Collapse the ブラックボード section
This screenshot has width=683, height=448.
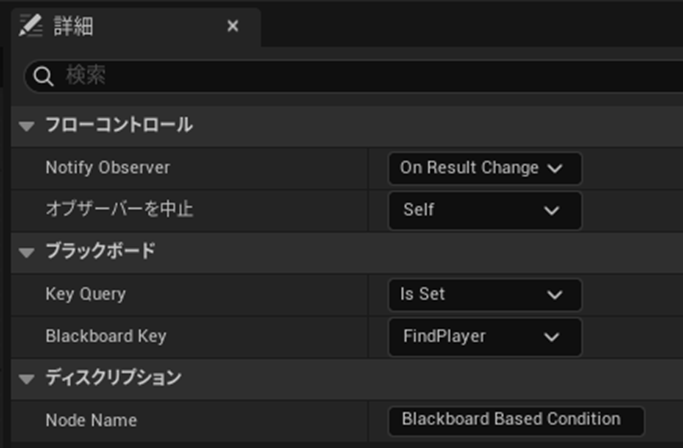(27, 252)
